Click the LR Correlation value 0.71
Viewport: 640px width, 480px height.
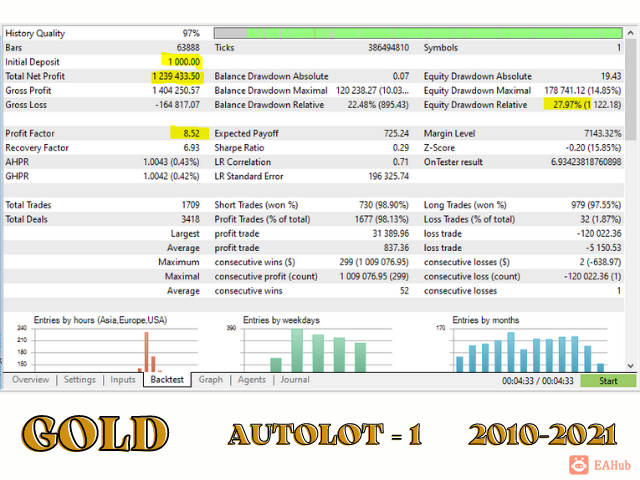[x=401, y=162]
